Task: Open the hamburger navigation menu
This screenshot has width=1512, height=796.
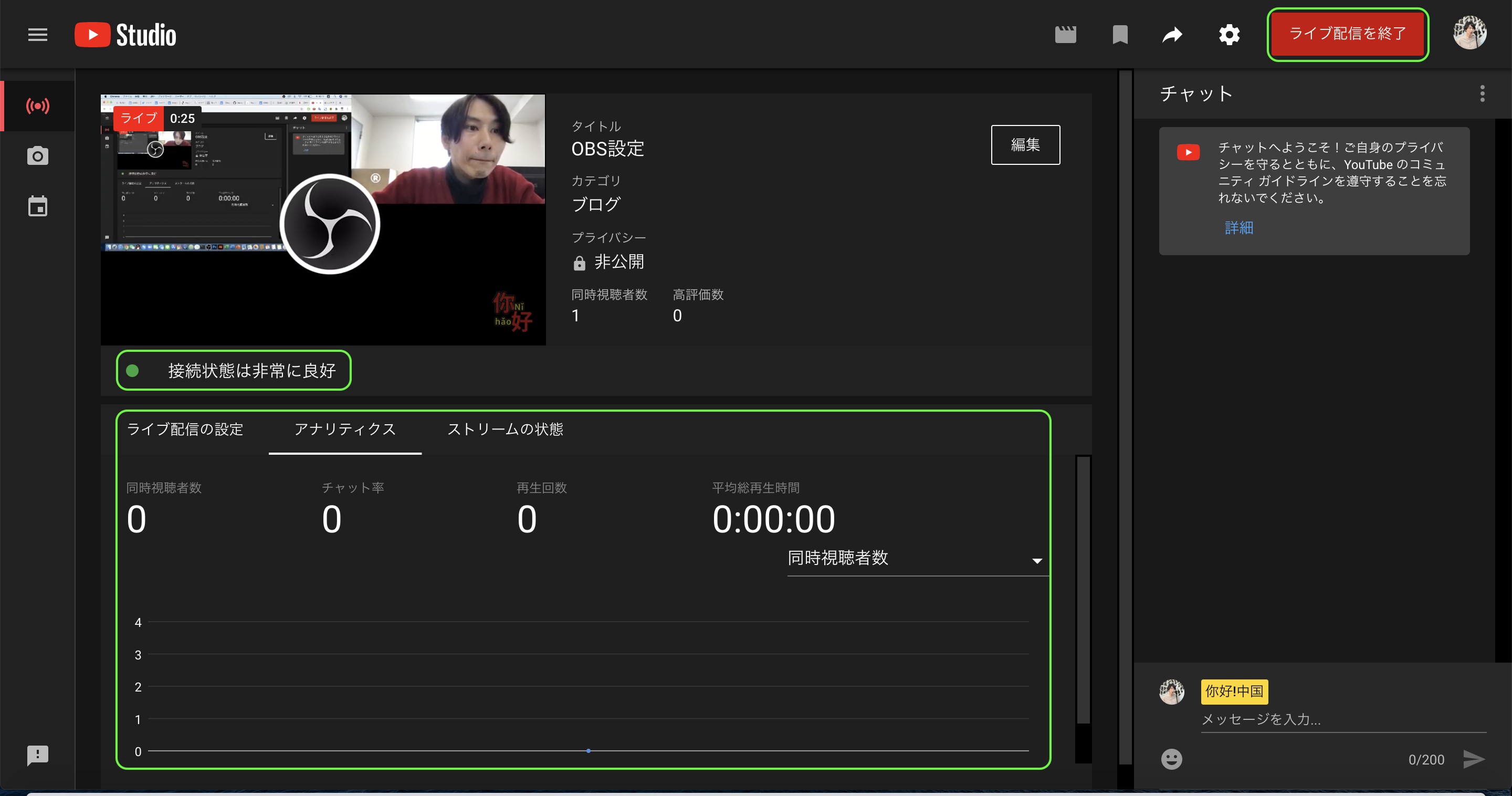Action: (38, 35)
